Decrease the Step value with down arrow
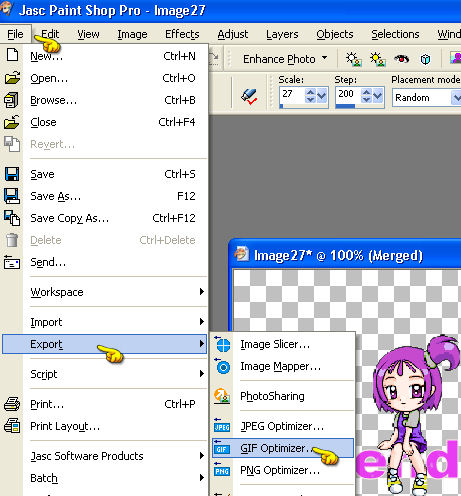 [x=366, y=99]
